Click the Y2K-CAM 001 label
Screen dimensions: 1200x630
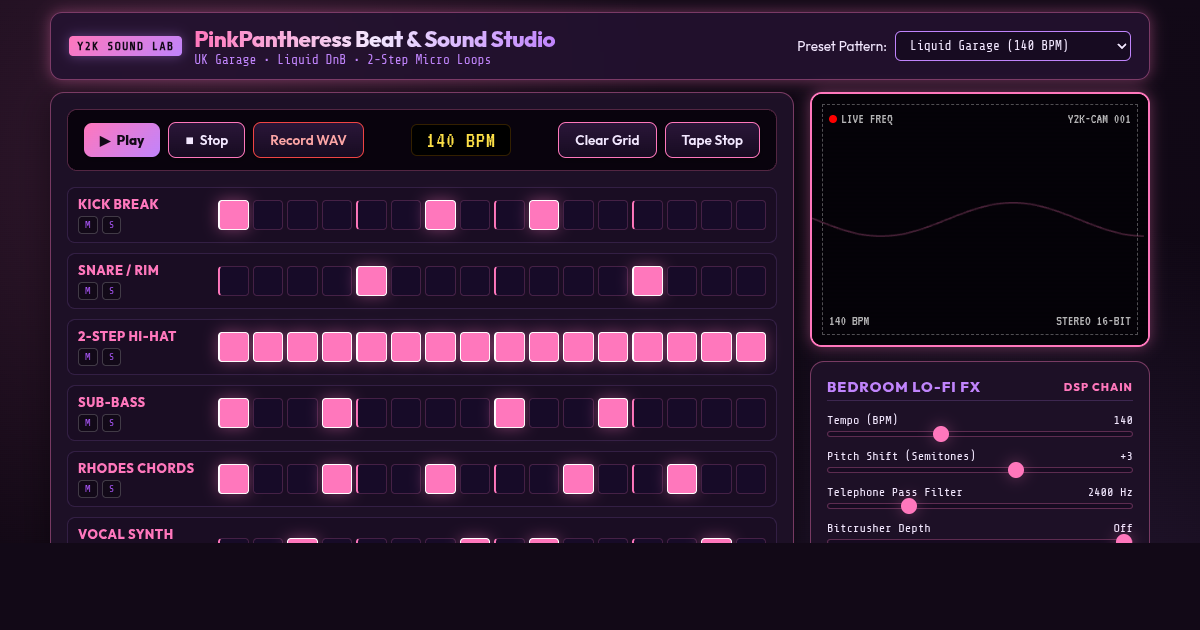pyautogui.click(x=1099, y=119)
